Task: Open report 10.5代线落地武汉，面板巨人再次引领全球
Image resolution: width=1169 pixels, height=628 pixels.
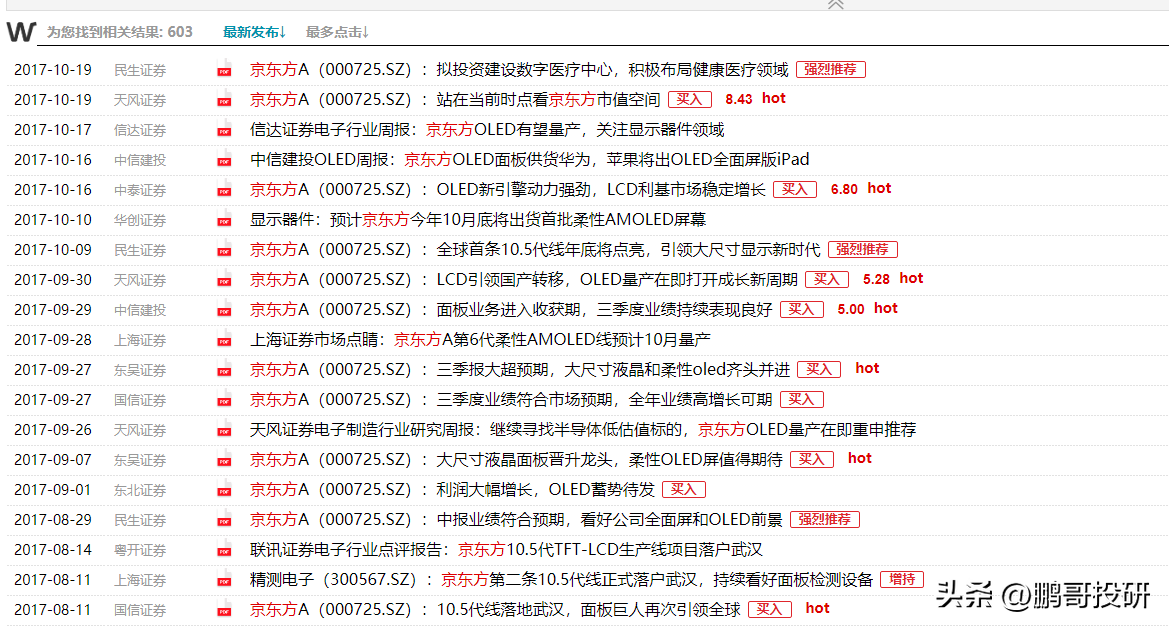Action: click(x=495, y=610)
